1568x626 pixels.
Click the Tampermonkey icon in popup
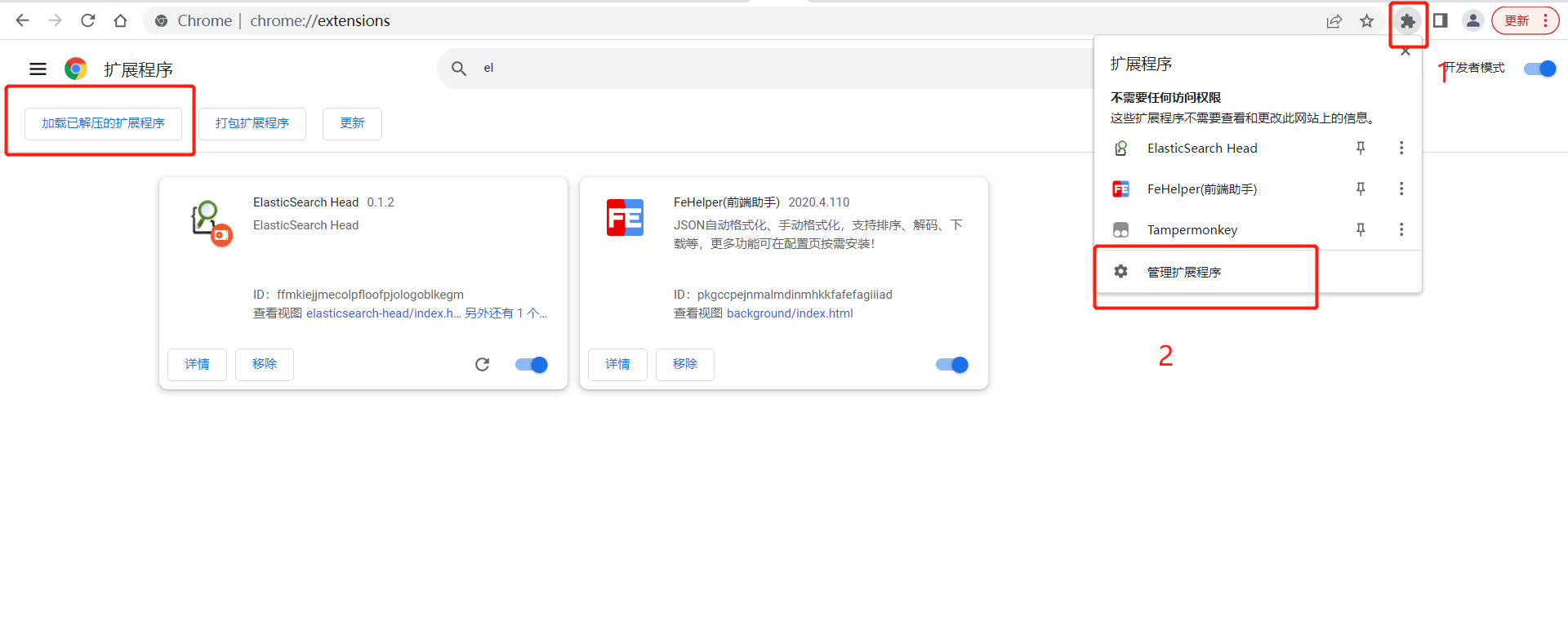(1121, 230)
